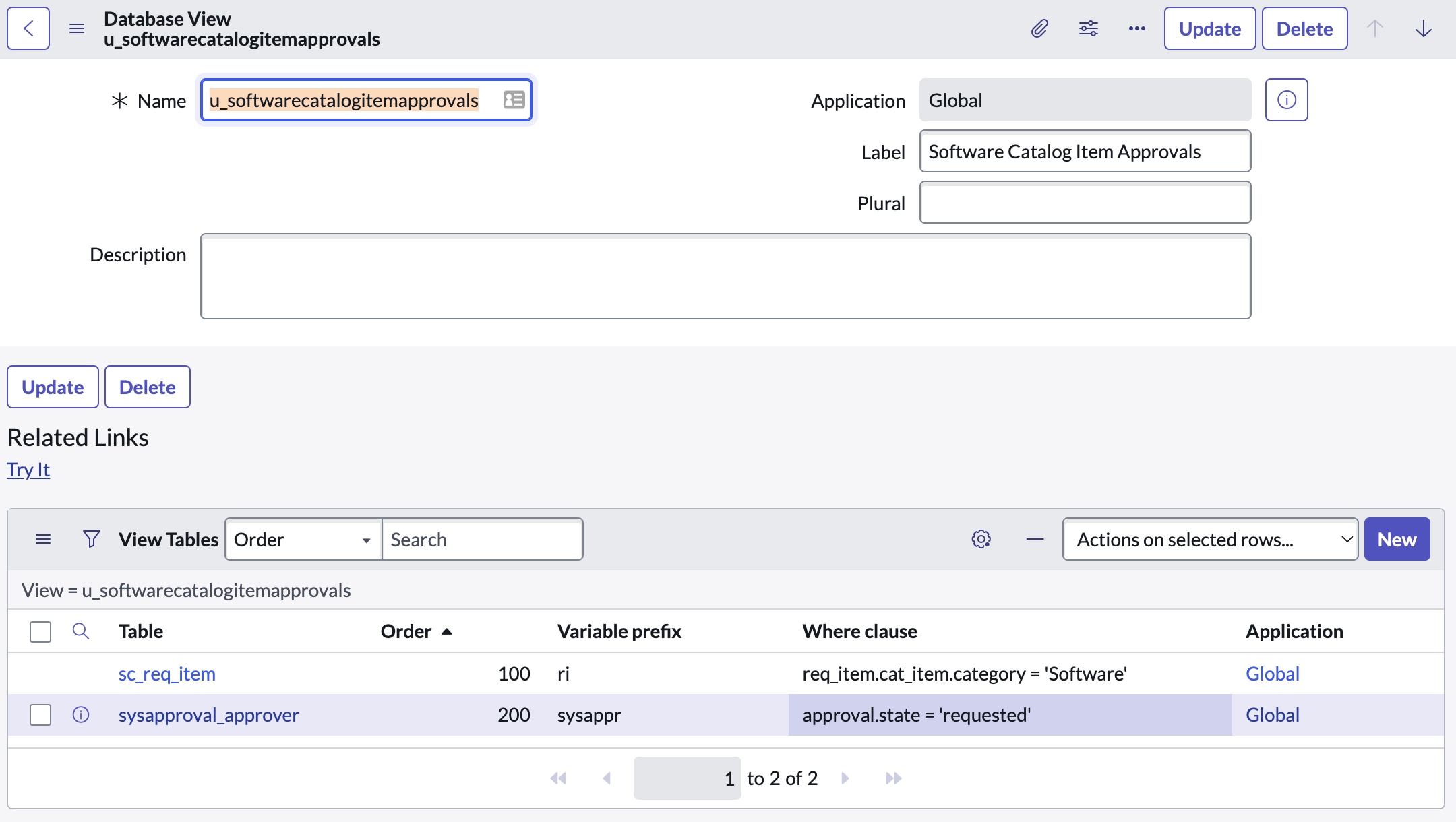Open Global link in sysapproval_approver row

pyautogui.click(x=1272, y=715)
